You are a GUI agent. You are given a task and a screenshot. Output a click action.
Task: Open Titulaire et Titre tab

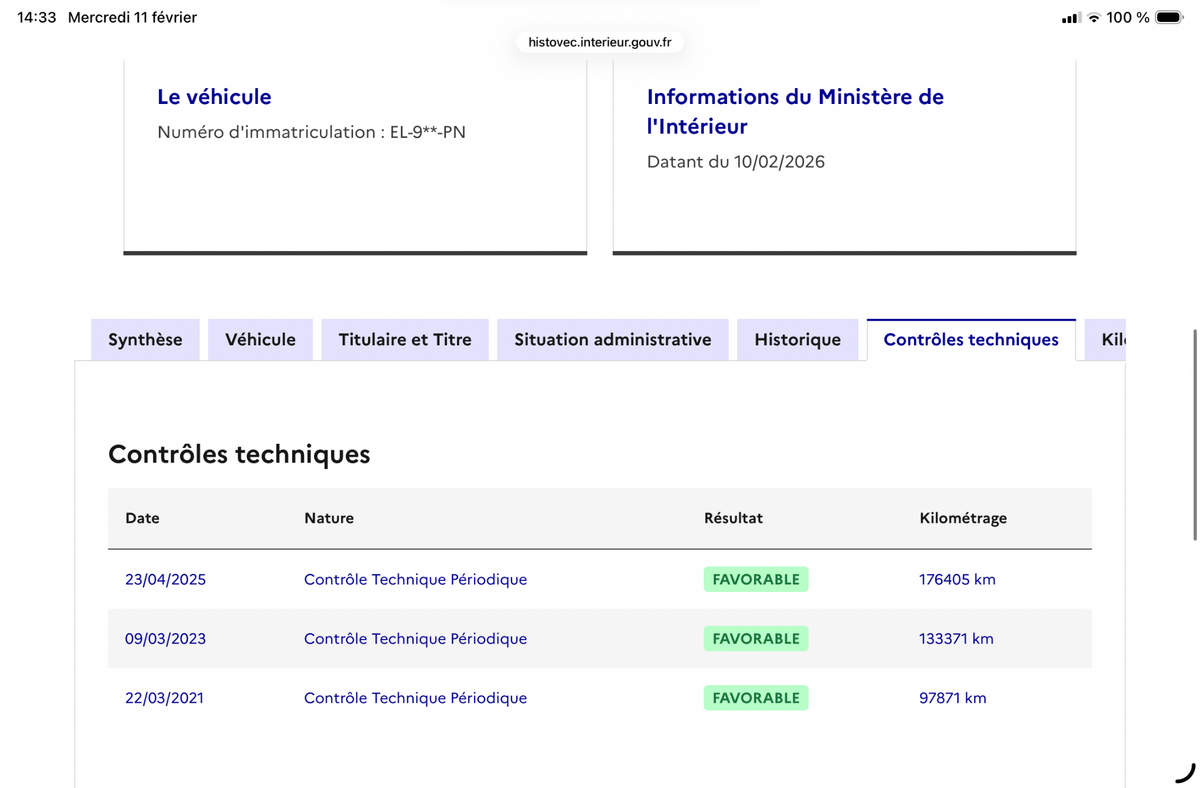click(405, 340)
